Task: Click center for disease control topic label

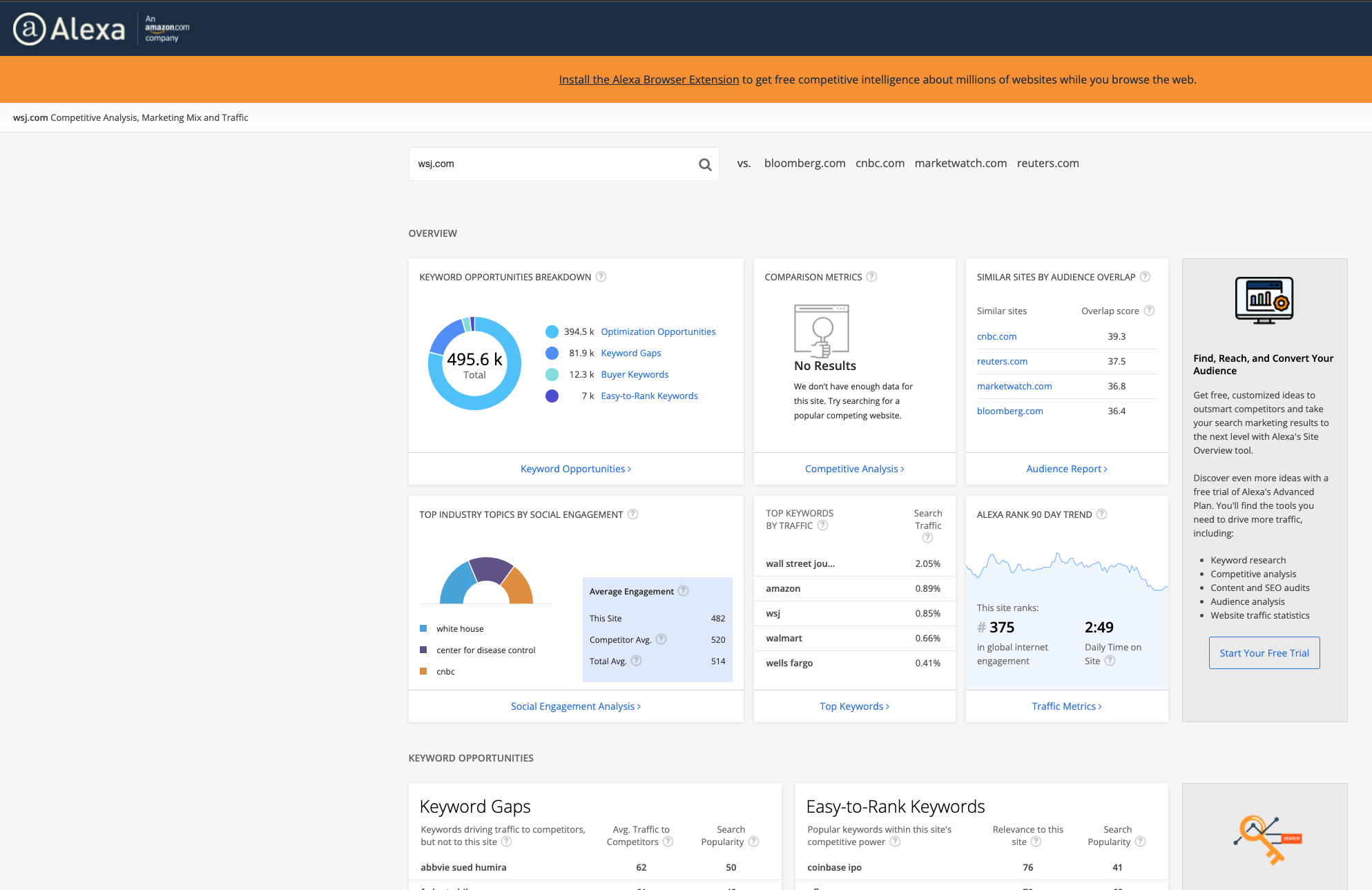Action: pos(485,650)
